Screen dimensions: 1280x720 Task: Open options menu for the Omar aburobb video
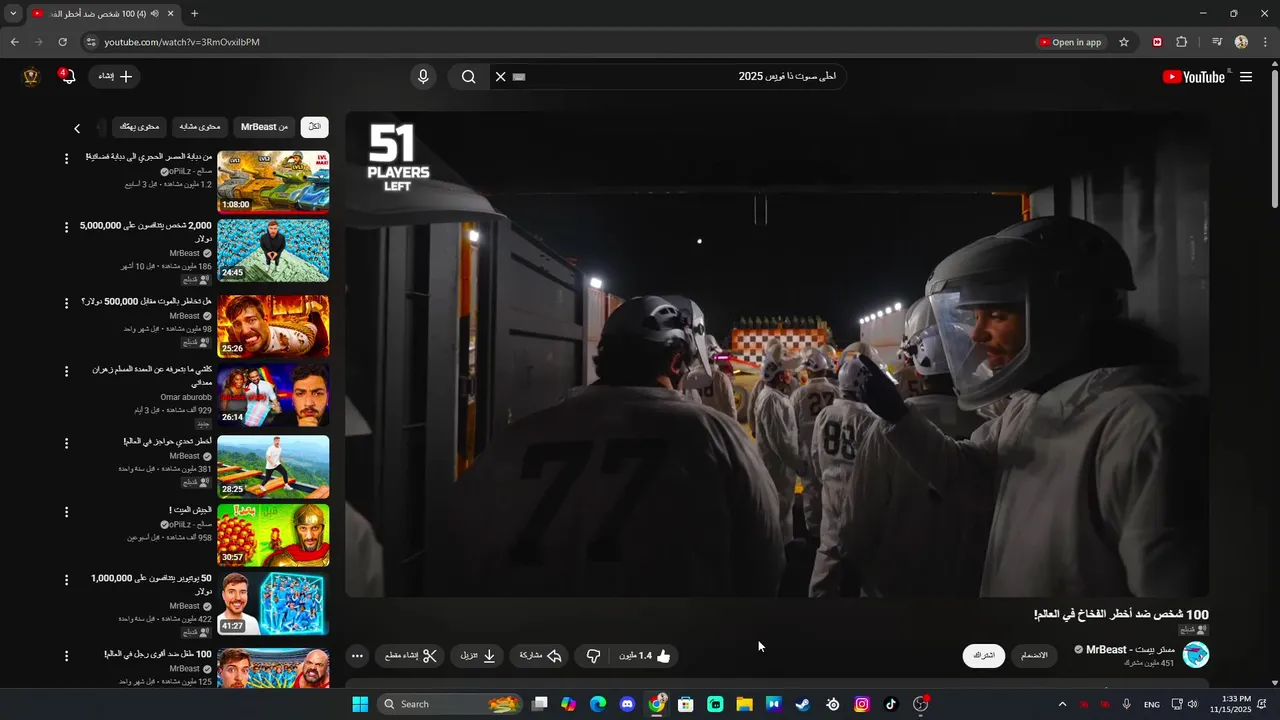point(67,371)
